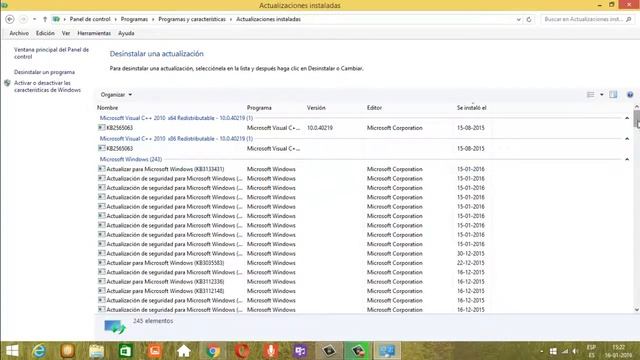Open the 'Panel de control' breadcrumb
The image size is (640, 360).
[x=90, y=19]
